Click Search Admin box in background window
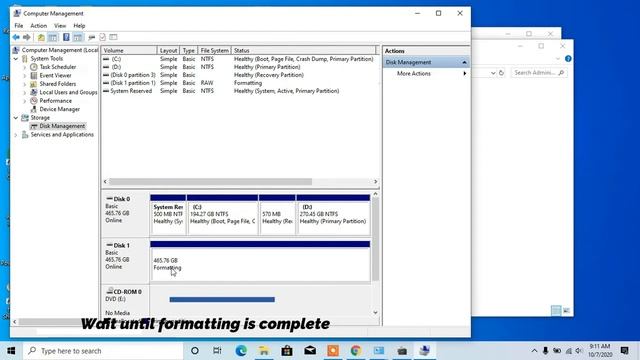 click(539, 73)
